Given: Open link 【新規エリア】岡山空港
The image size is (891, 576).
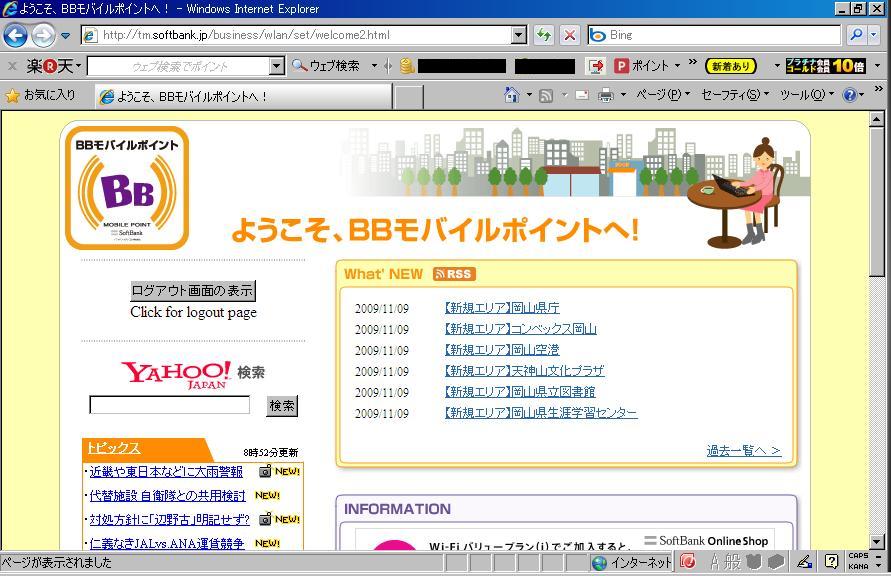Looking at the screenshot, I should (502, 350).
